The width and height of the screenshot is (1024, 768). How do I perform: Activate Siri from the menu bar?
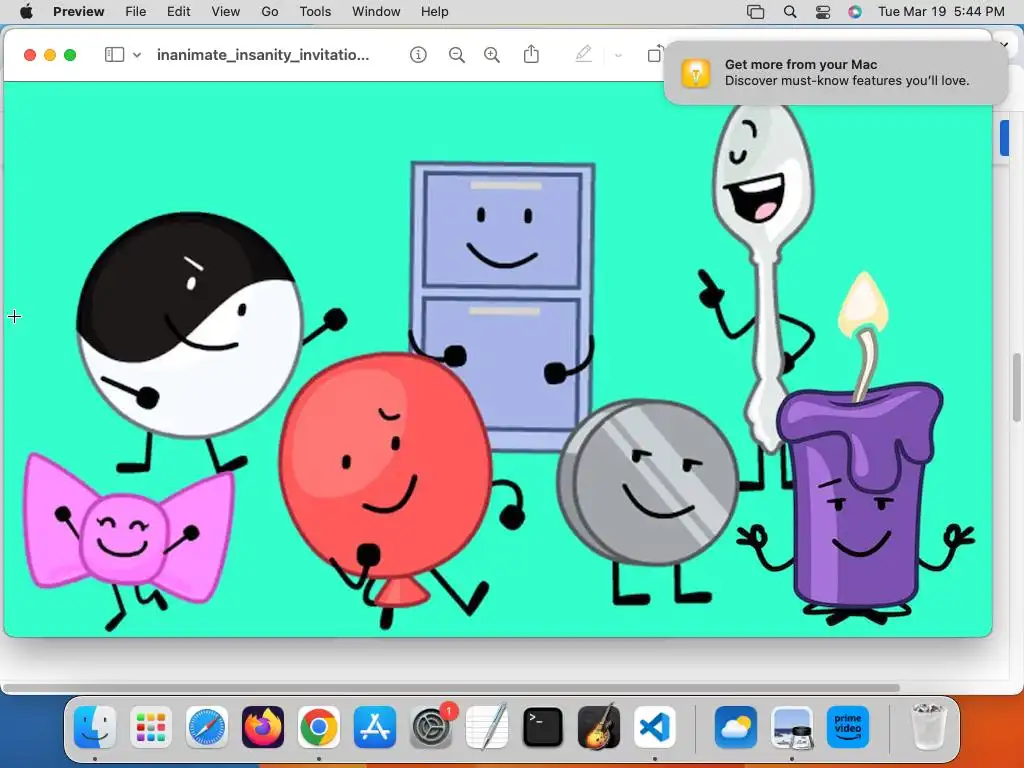[855, 12]
